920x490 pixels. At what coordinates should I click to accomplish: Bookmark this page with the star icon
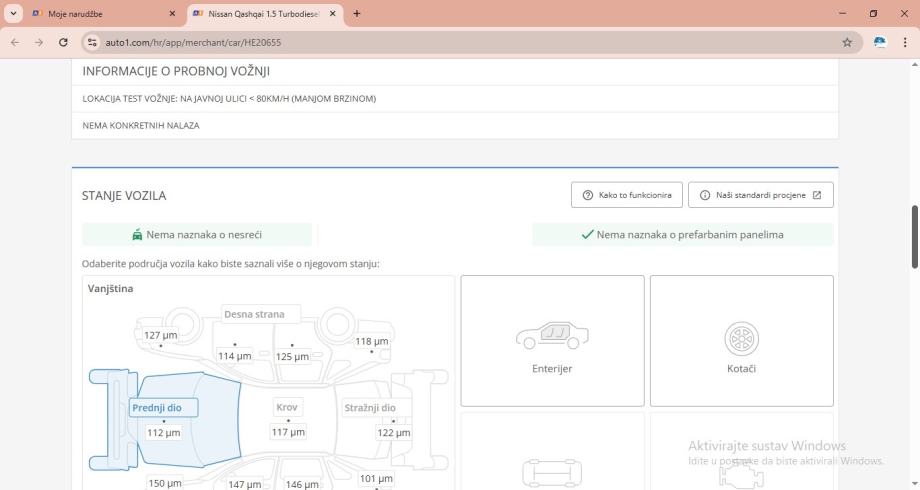[847, 42]
